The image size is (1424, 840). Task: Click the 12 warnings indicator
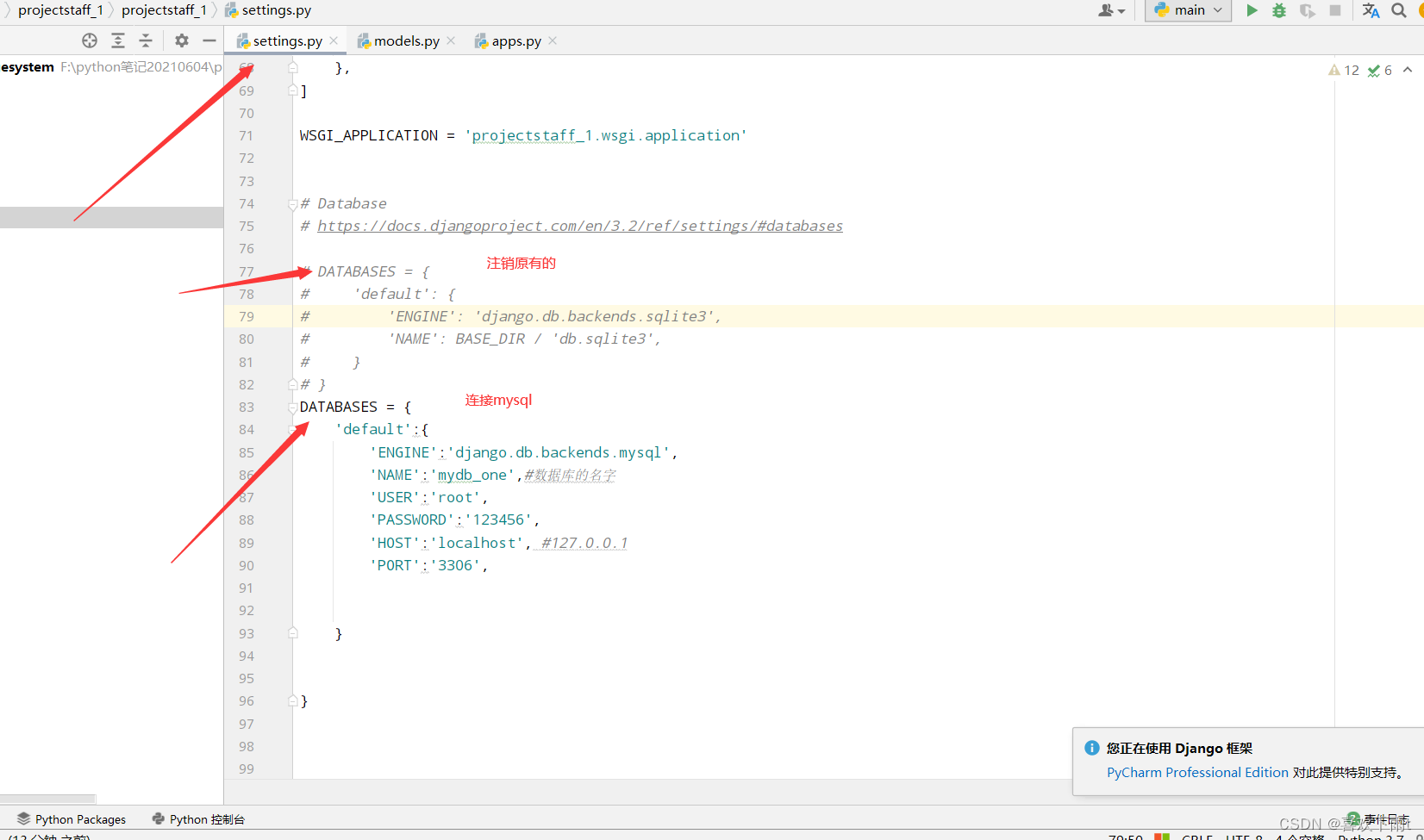coord(1343,71)
